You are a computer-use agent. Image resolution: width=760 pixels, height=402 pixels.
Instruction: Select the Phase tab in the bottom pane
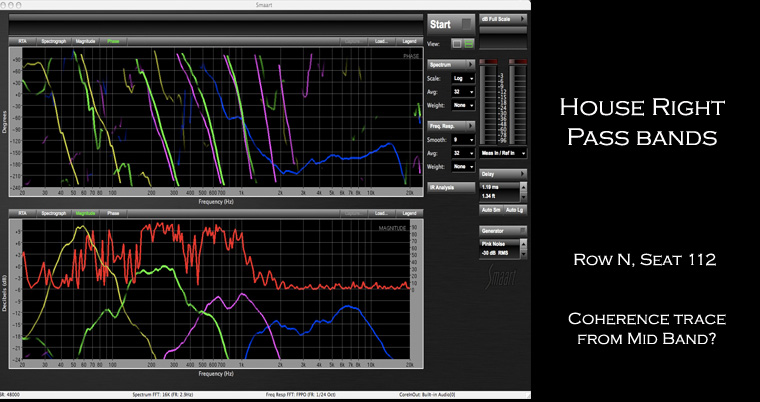(113, 213)
